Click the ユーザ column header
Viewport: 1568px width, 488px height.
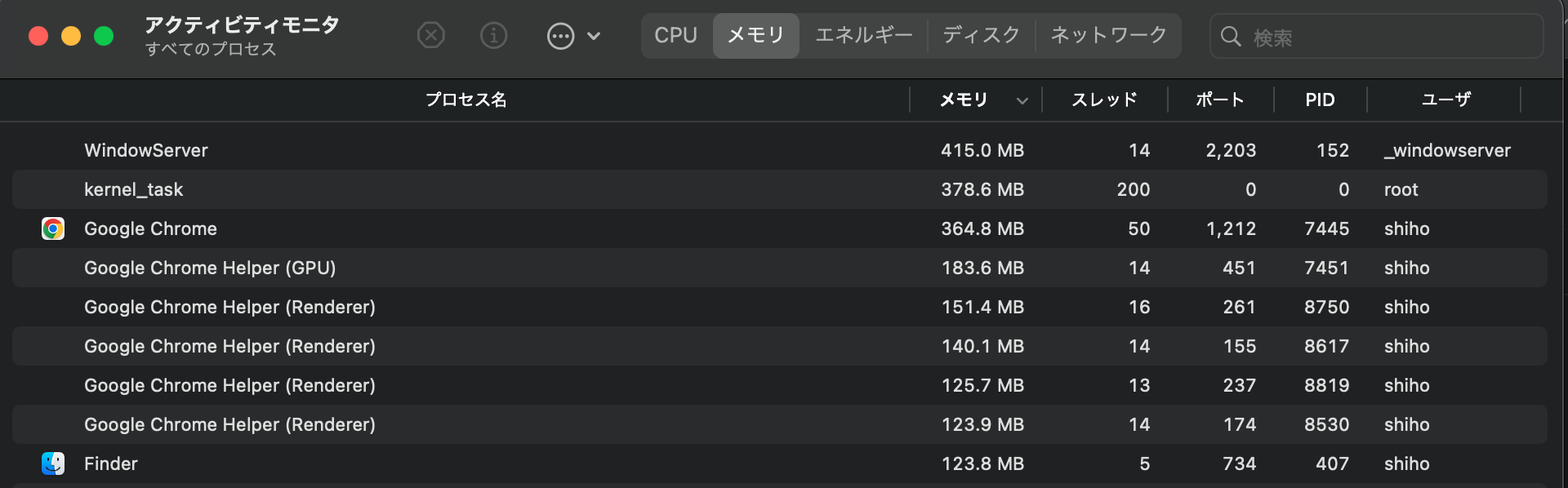click(1445, 100)
